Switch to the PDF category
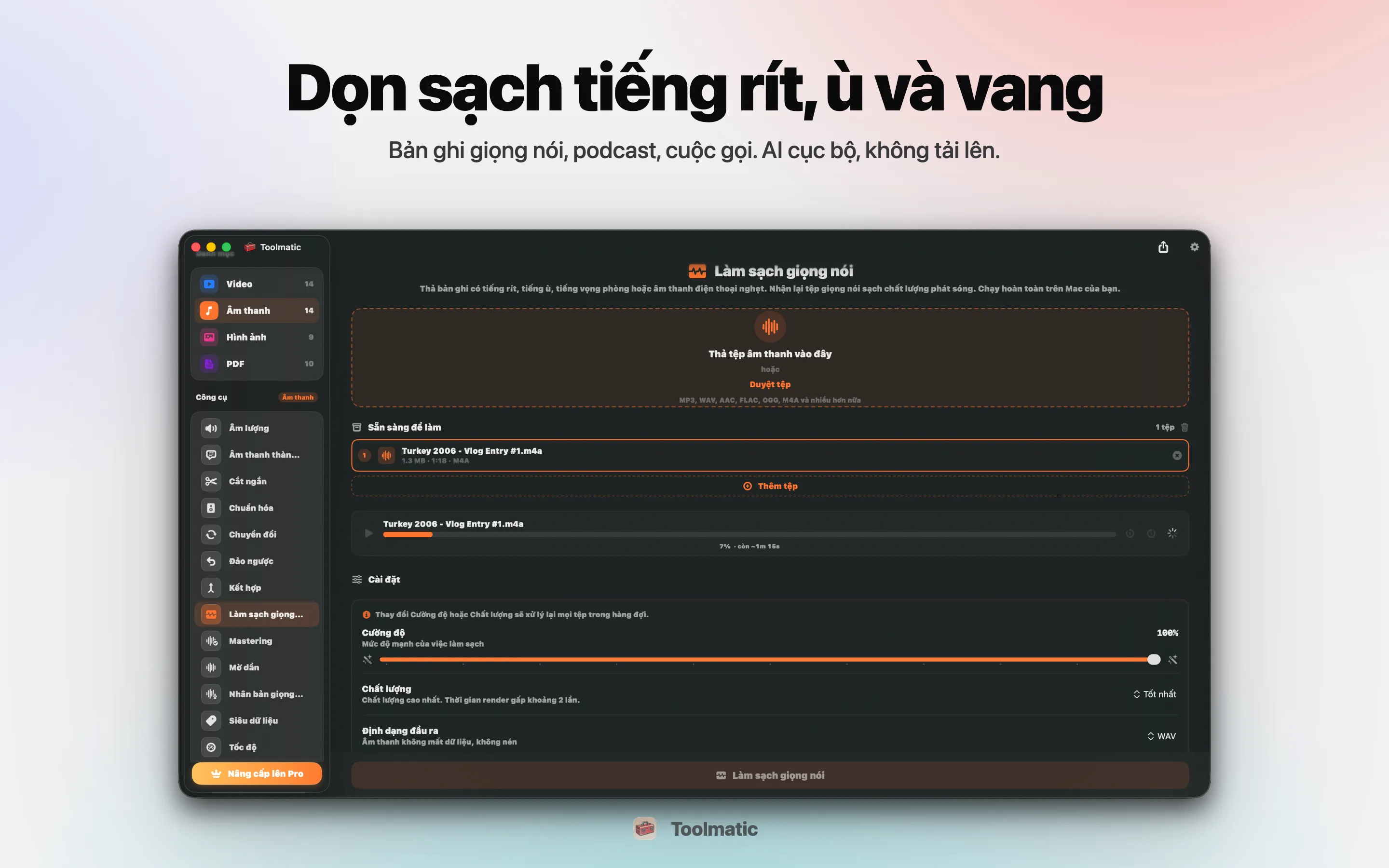This screenshot has width=1389, height=868. [257, 364]
